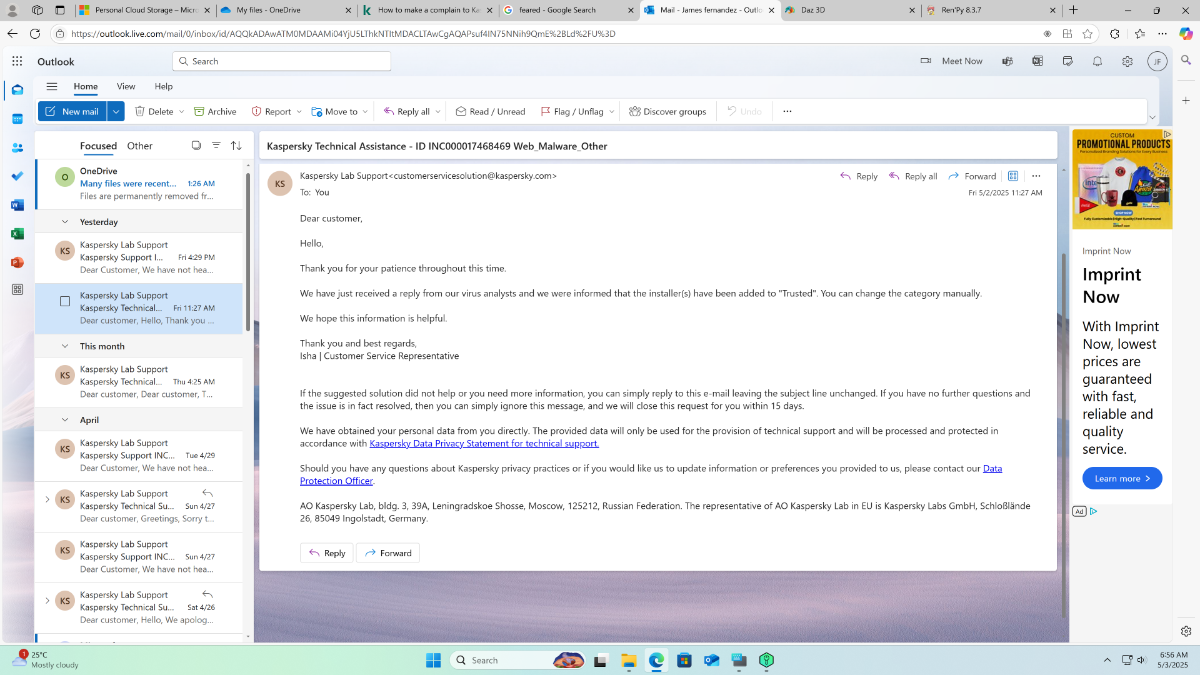Open the immersive reader icon in email
Screen dimensions: 1200x675
(1013, 176)
